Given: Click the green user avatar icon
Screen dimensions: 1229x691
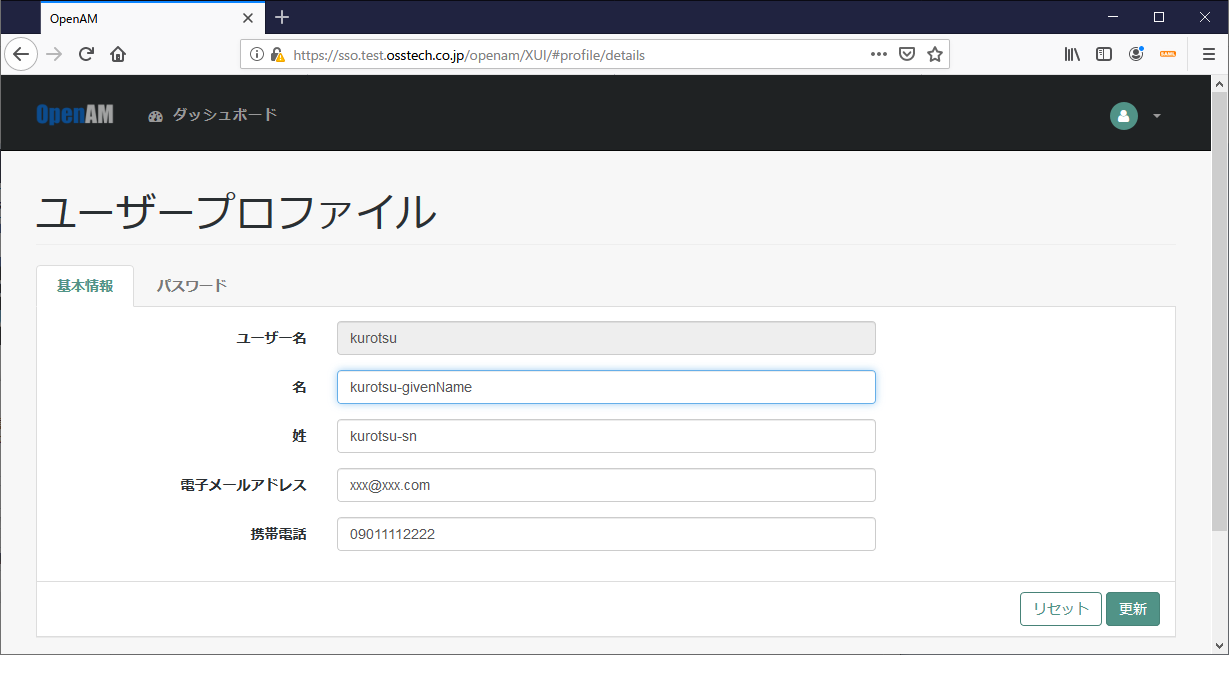Looking at the screenshot, I should [1123, 116].
